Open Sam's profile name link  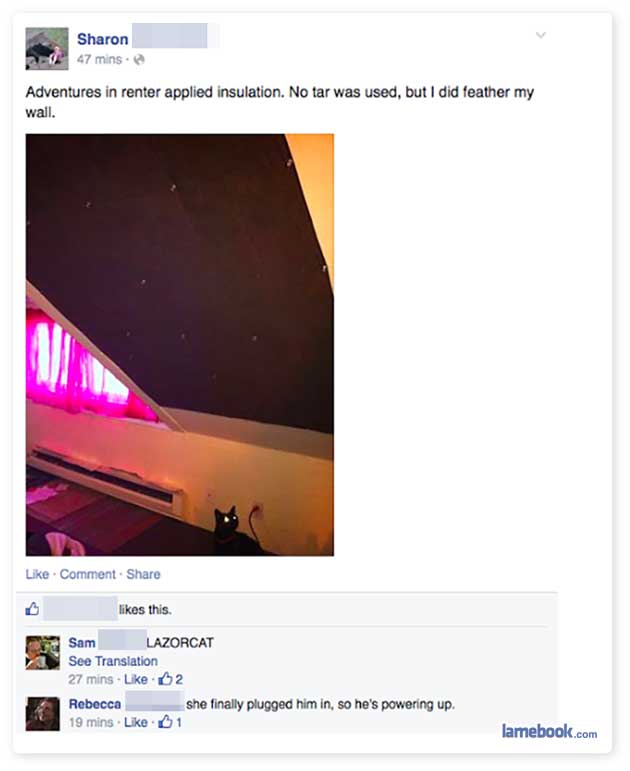click(82, 643)
